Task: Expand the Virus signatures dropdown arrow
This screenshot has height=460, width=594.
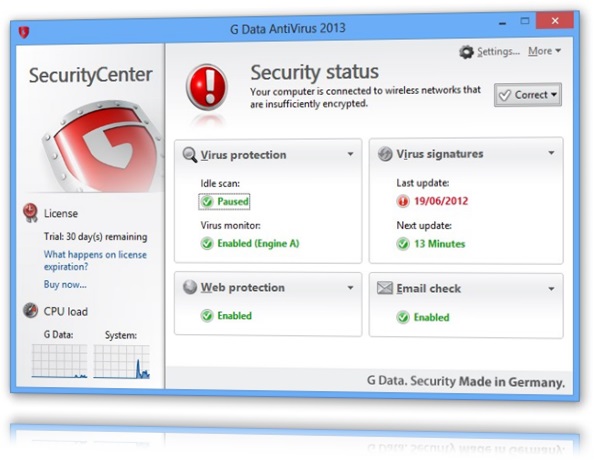Action: (551, 153)
